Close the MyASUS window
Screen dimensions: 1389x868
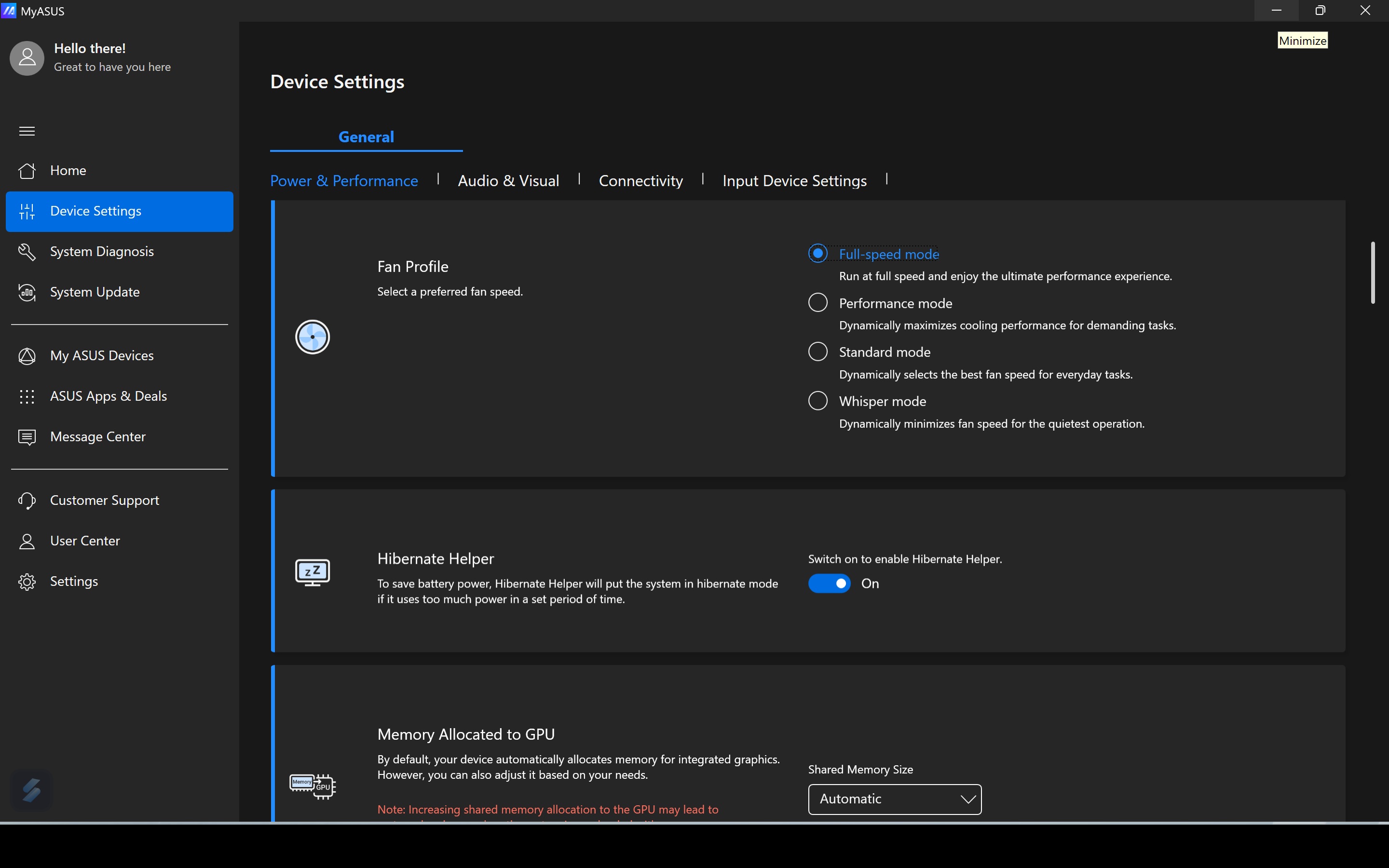[1365, 10]
